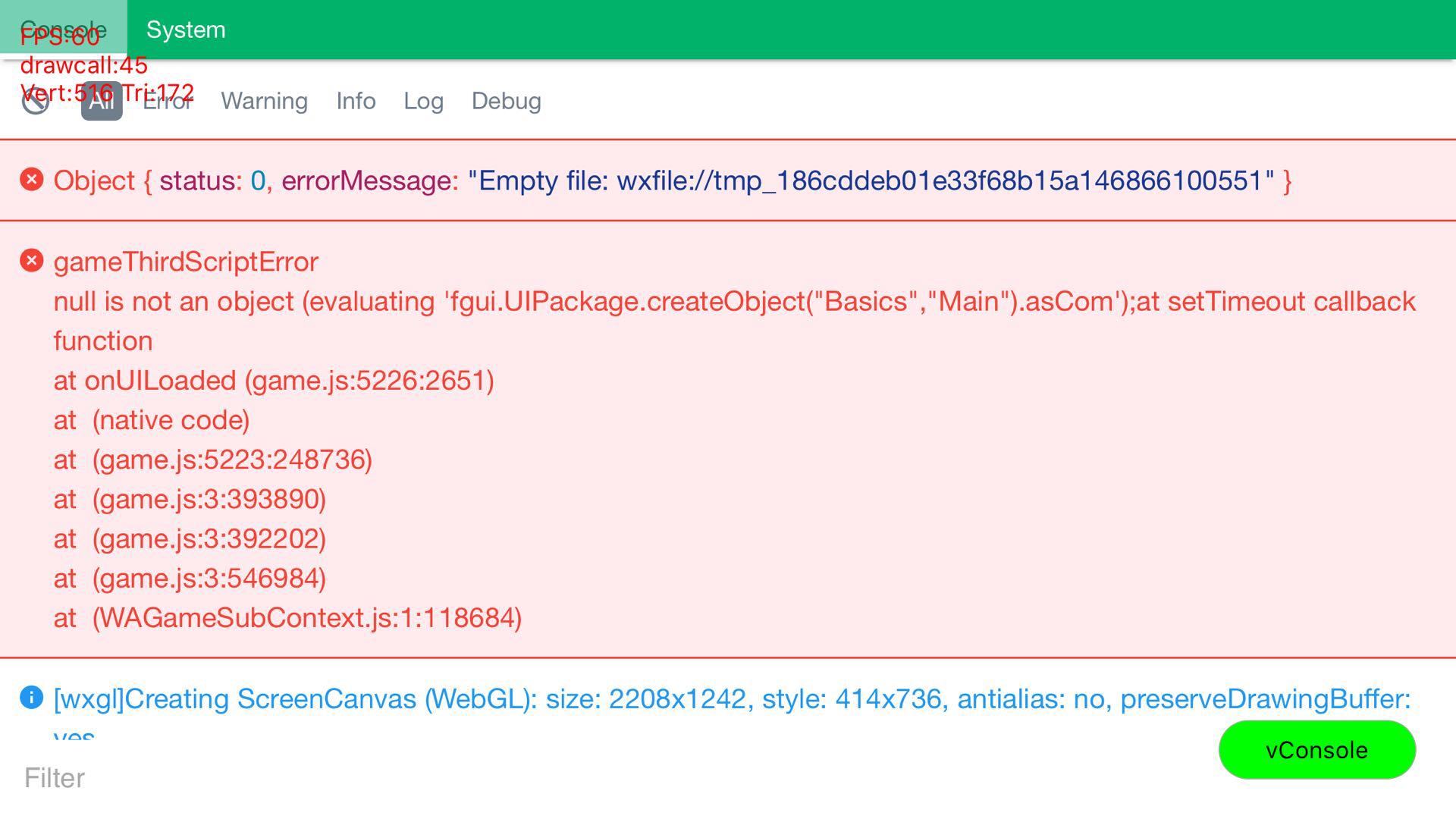Select the Log level filter
This screenshot has width=1456, height=819.
pos(423,102)
